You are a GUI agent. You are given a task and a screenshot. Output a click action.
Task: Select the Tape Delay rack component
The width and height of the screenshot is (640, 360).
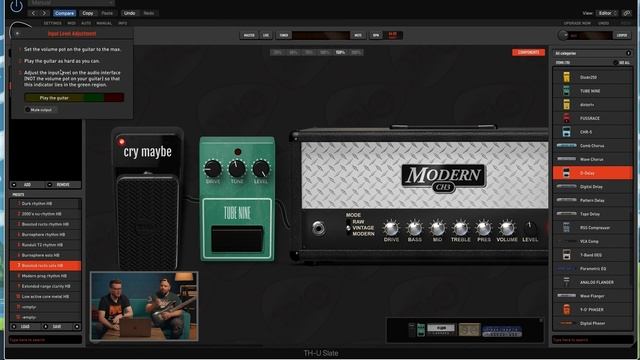592,214
